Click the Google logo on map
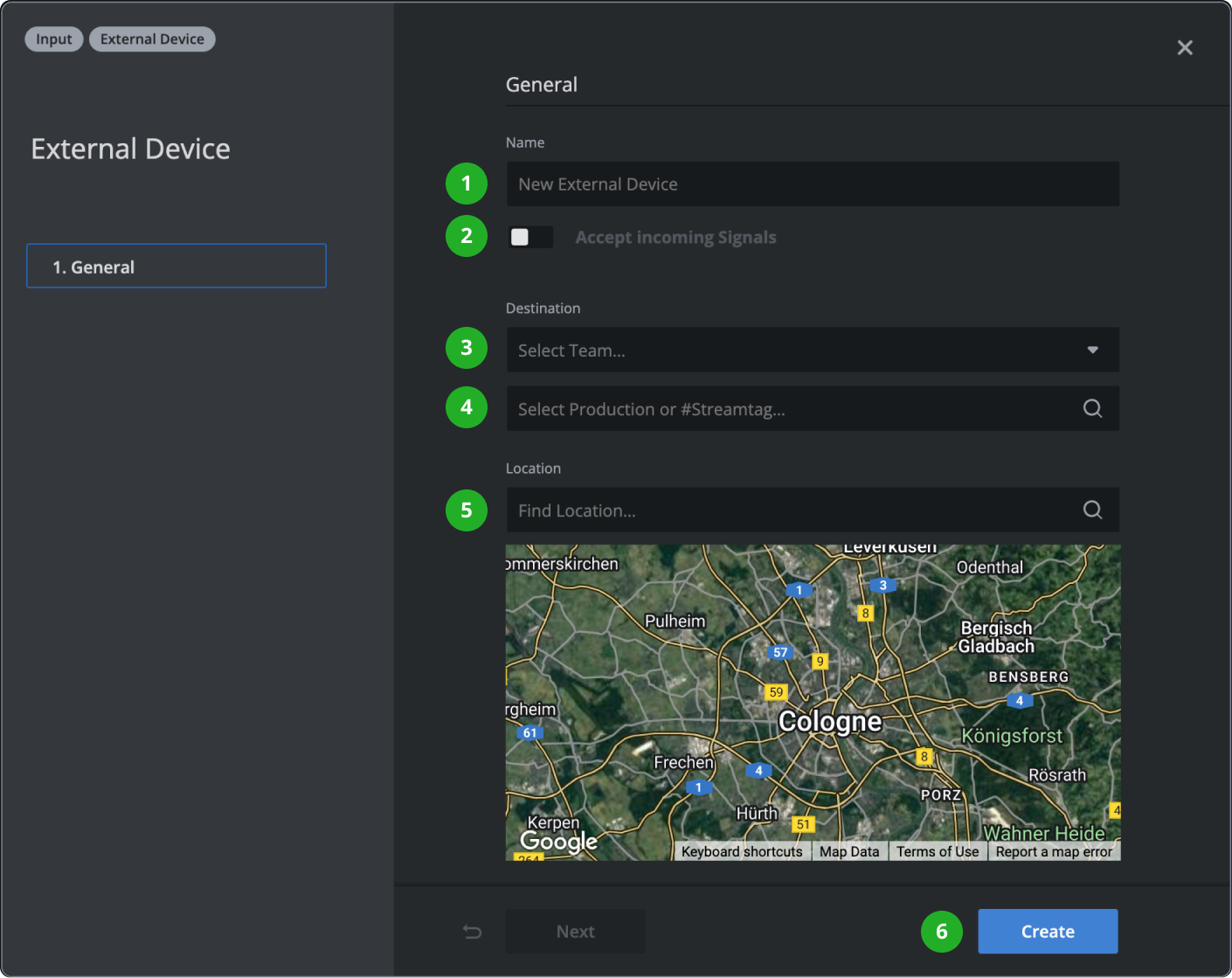This screenshot has width=1232, height=978. pos(558,841)
